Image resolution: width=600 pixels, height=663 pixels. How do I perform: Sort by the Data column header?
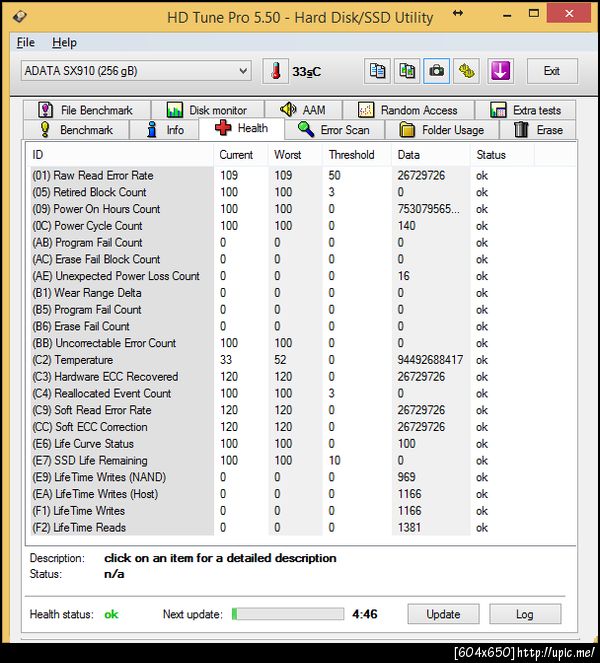point(431,155)
